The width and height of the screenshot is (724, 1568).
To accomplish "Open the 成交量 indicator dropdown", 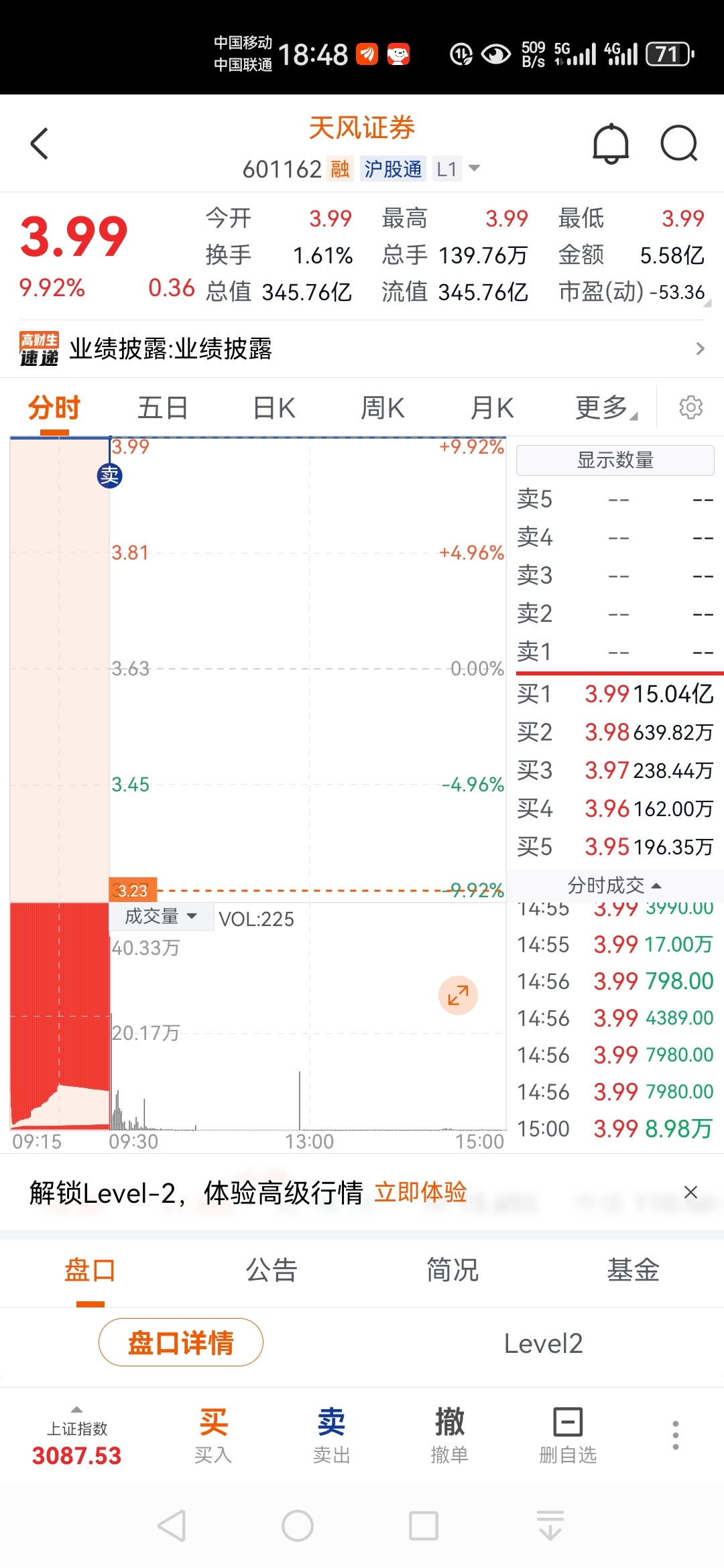I will pos(161,916).
